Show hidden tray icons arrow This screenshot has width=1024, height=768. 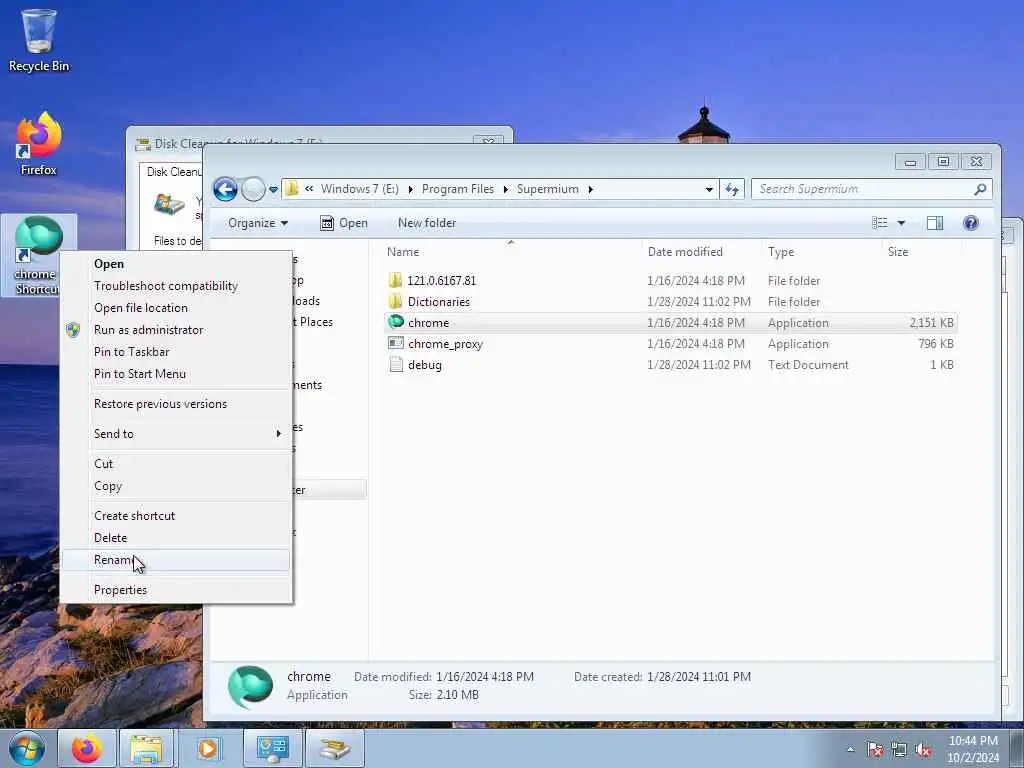click(x=850, y=749)
